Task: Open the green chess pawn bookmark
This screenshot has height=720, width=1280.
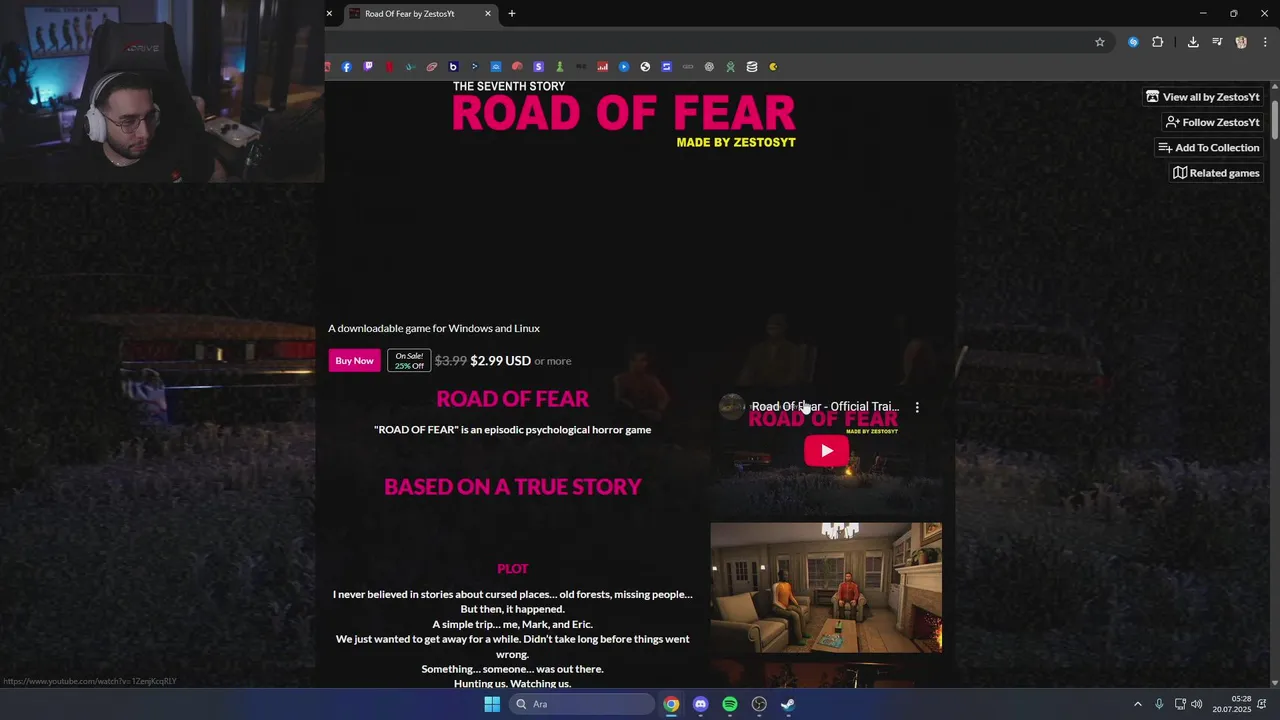Action: (x=559, y=67)
